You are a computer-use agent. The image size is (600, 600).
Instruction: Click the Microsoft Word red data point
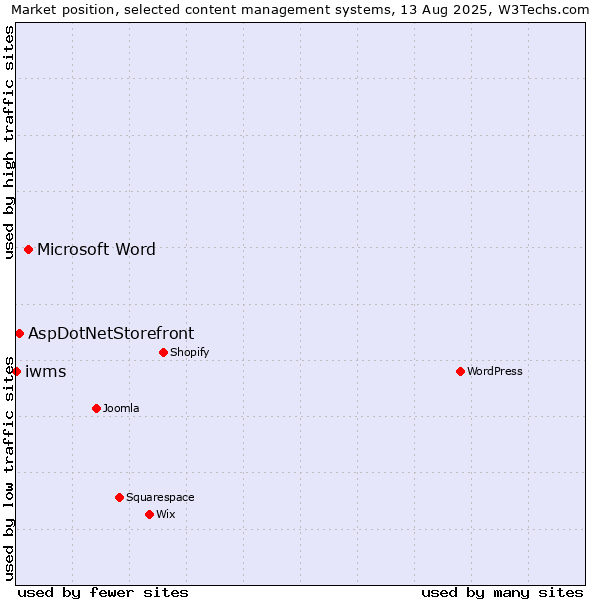(28, 249)
